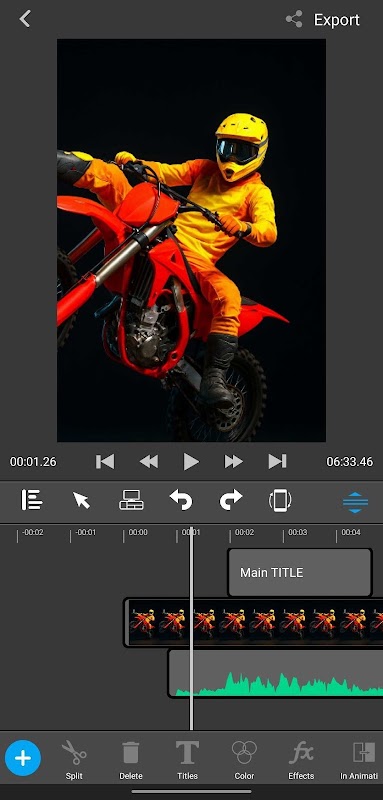
Task: Select the Main TITLE clip on timeline
Action: click(x=300, y=572)
